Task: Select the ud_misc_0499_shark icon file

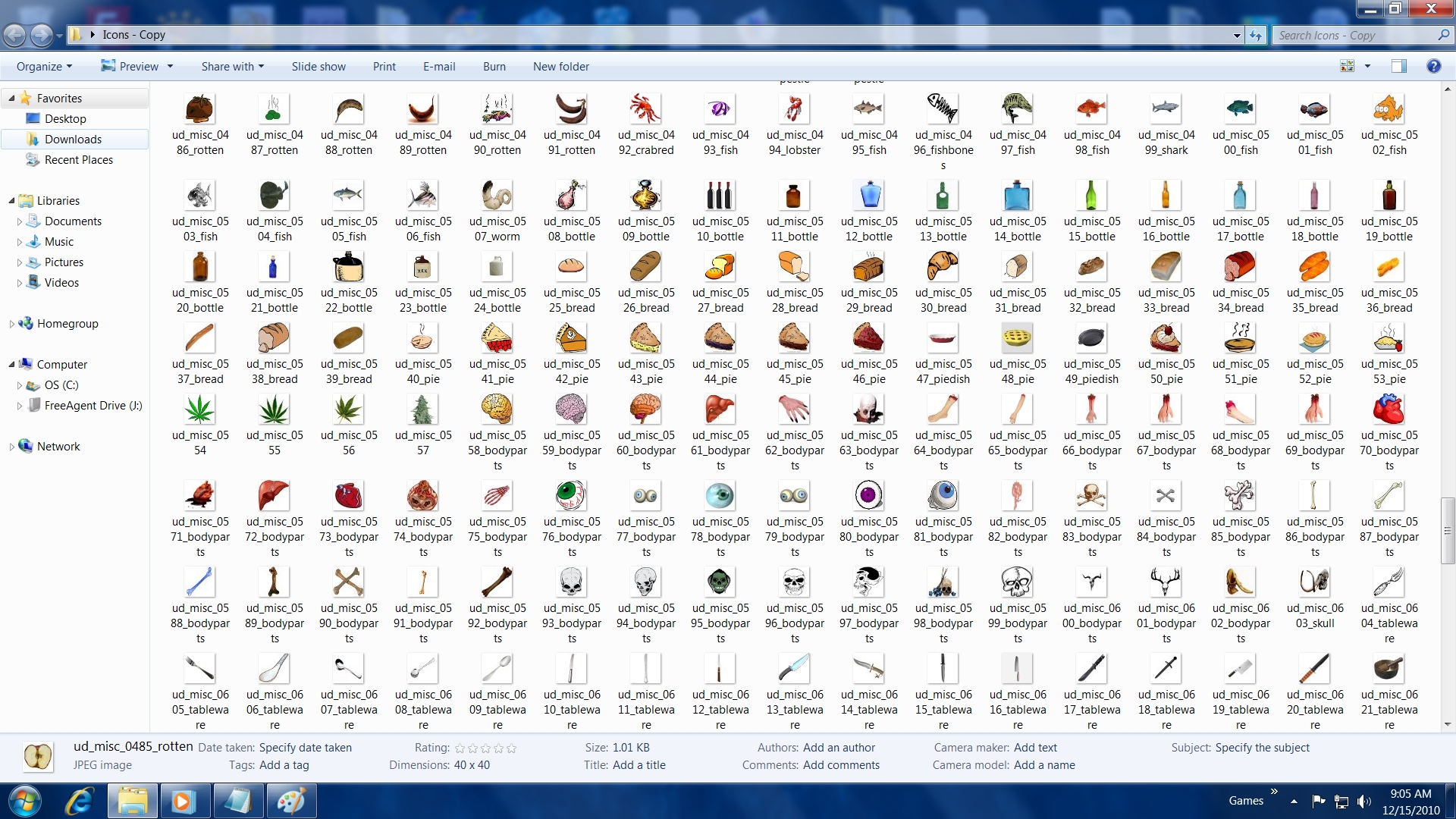Action: [1166, 110]
